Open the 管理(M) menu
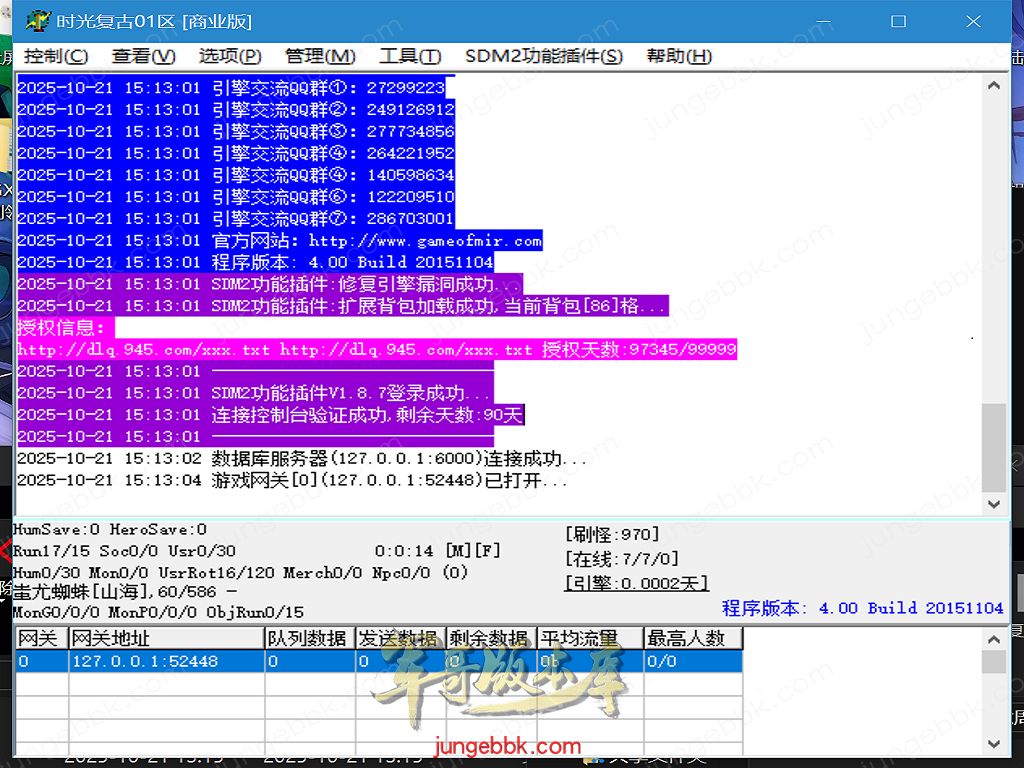 [320, 56]
